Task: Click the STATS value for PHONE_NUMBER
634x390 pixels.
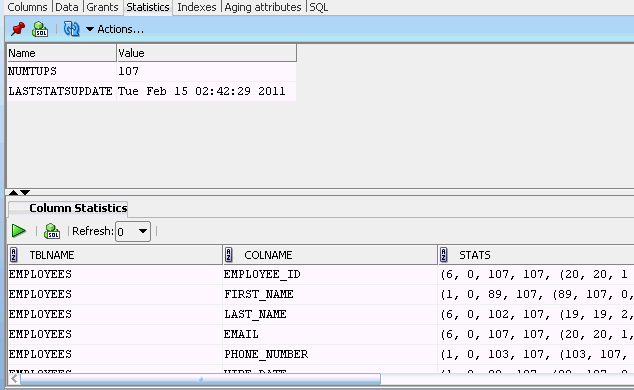Action: point(536,354)
